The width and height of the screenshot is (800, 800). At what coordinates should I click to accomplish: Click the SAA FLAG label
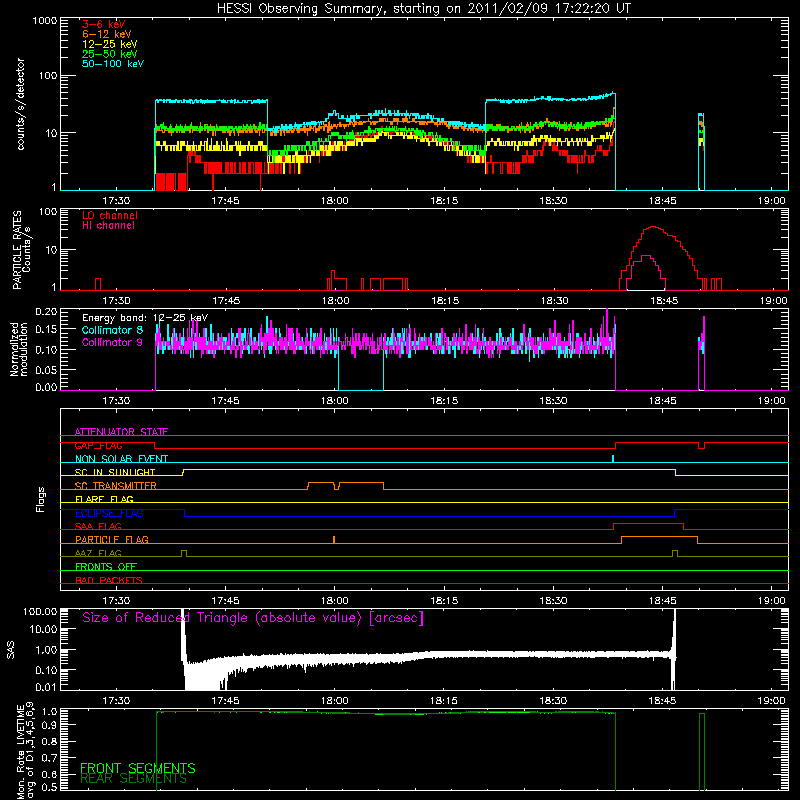click(x=98, y=526)
